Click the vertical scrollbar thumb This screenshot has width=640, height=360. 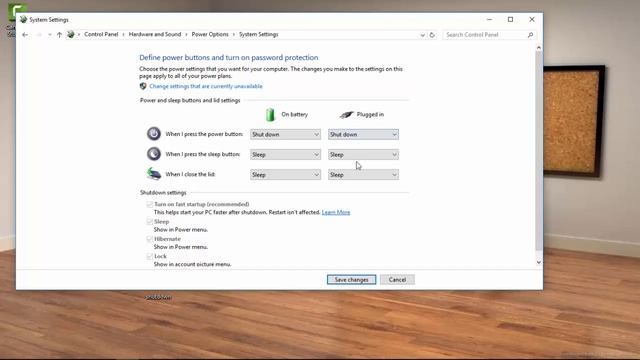(x=539, y=151)
